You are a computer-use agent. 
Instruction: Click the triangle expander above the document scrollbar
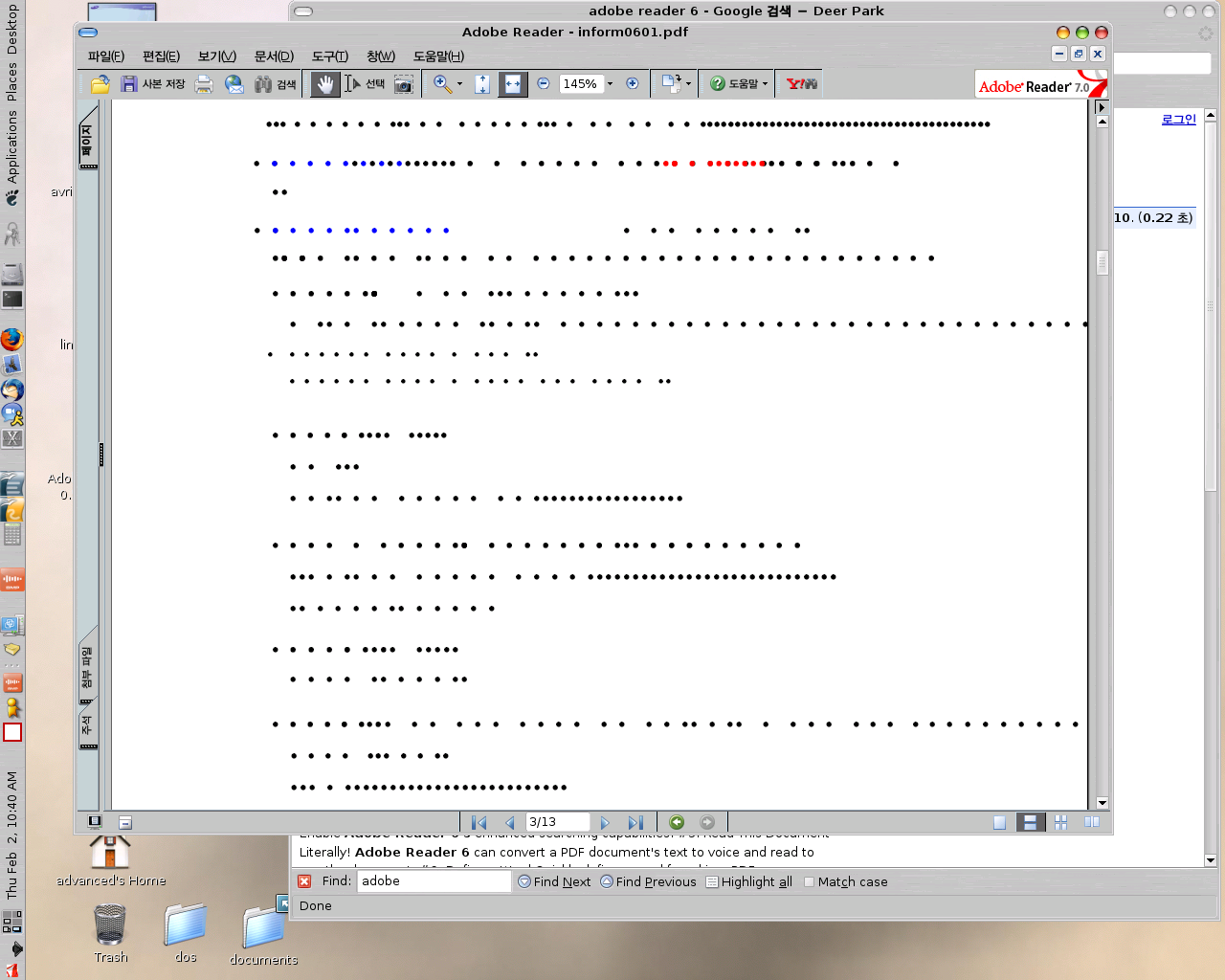(x=1102, y=107)
